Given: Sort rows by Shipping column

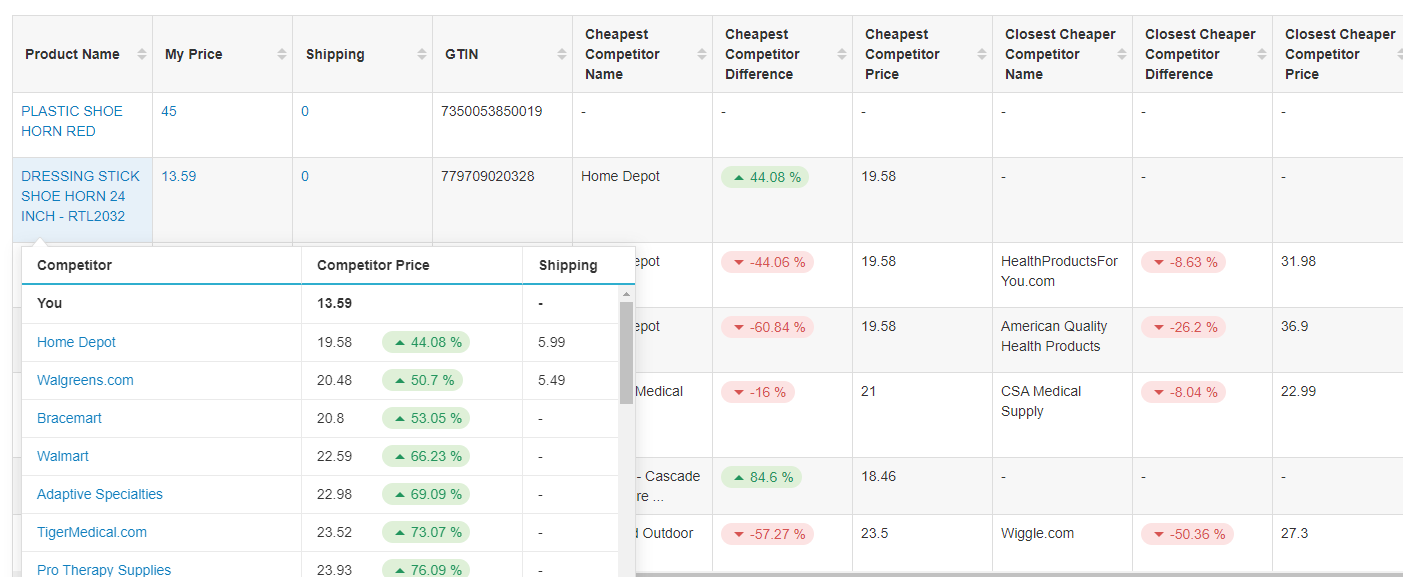Looking at the screenshot, I should coord(422,54).
